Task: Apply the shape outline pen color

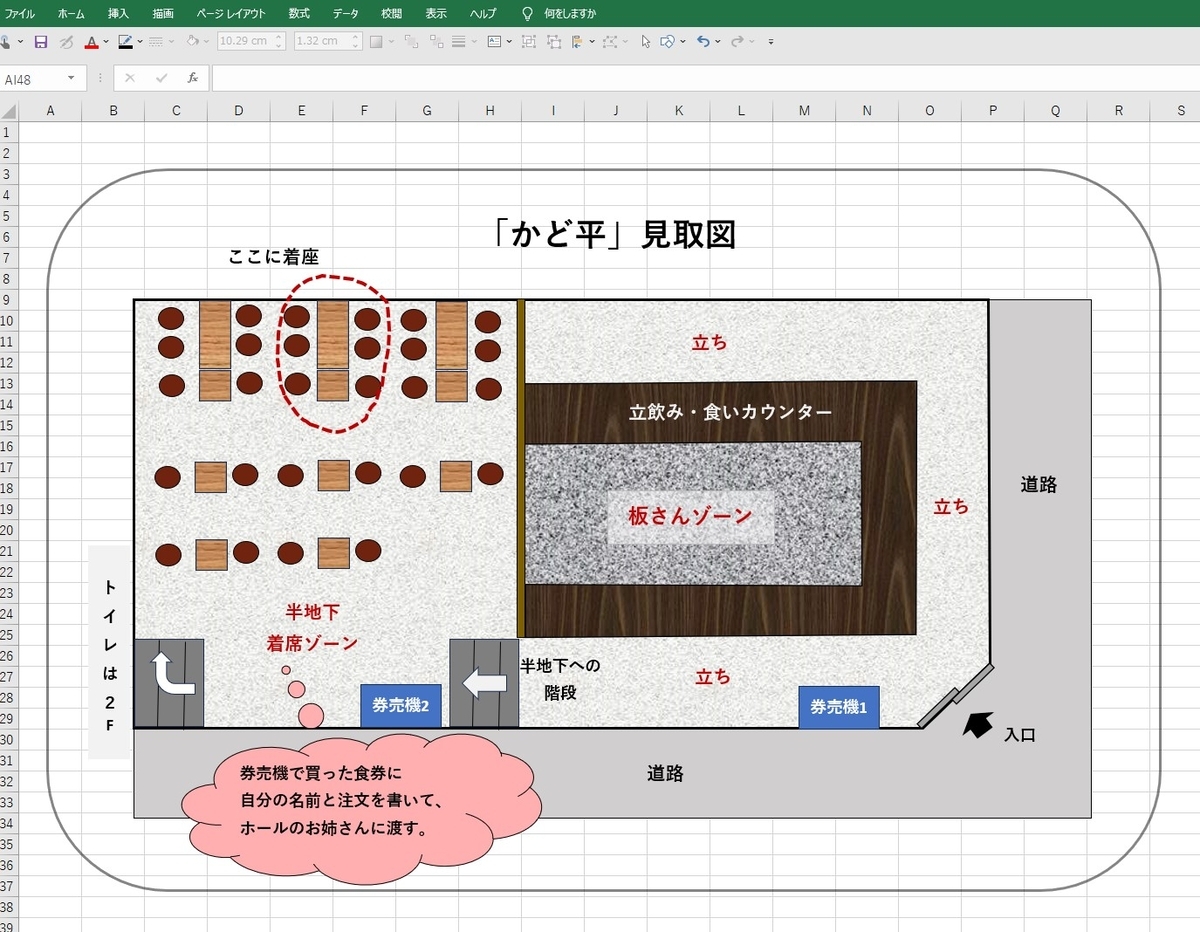Action: (125, 42)
